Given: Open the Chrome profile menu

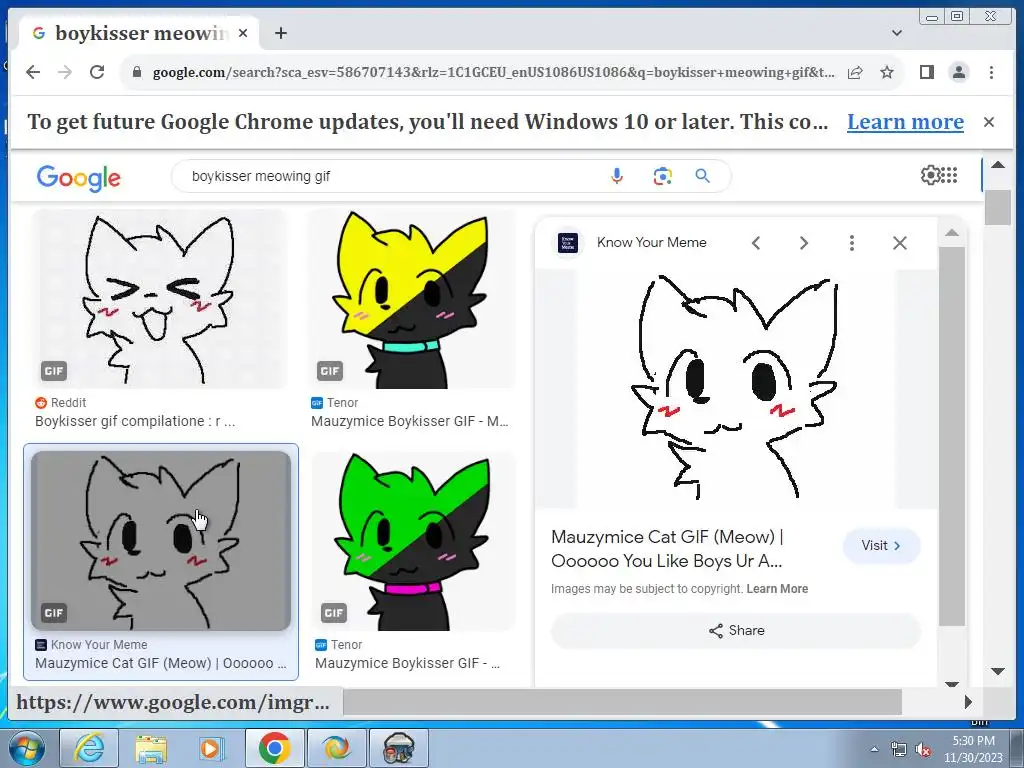Looking at the screenshot, I should 959,72.
